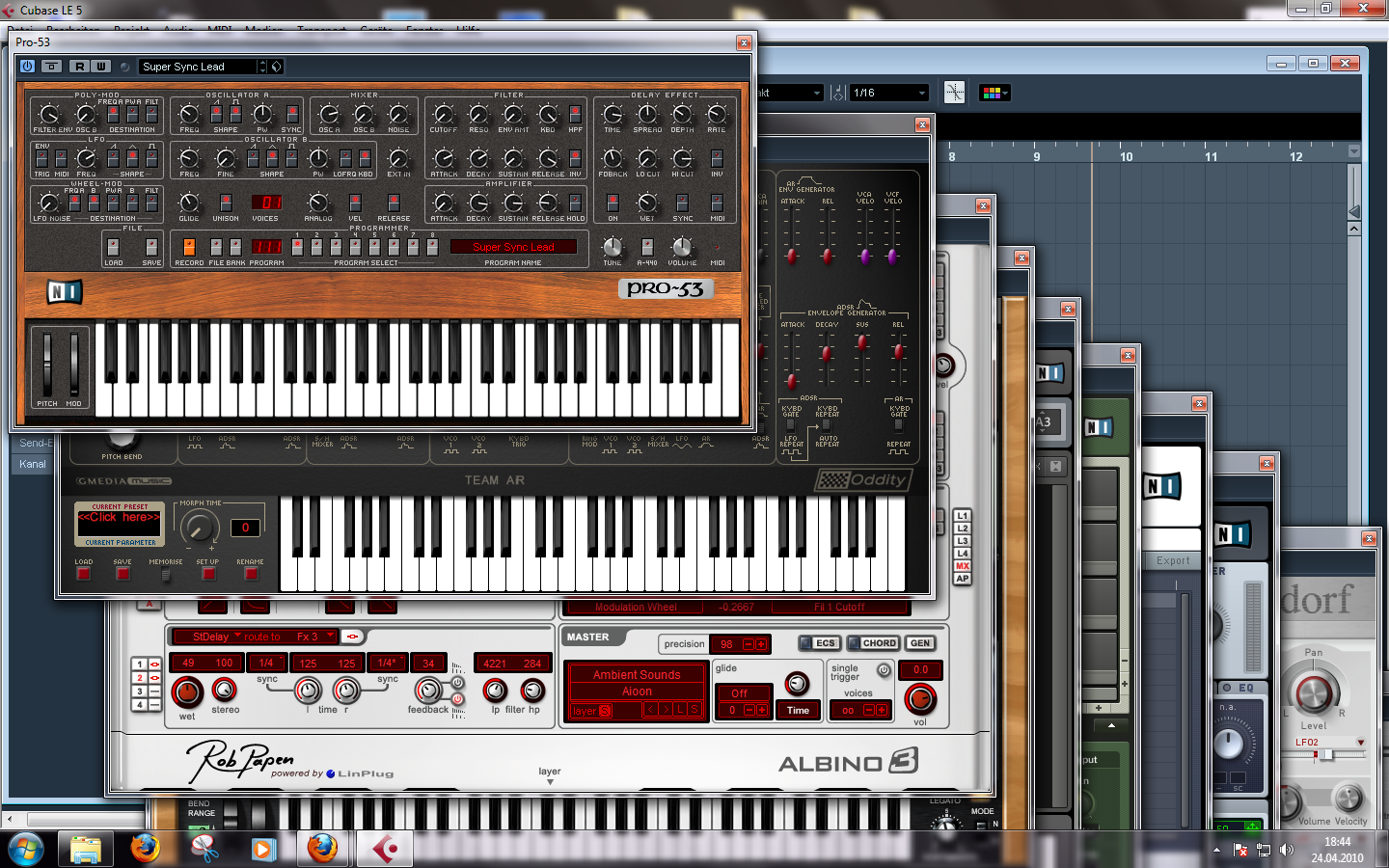Toggle Albino single trigger button
The height and width of the screenshot is (868, 1389).
click(884, 669)
